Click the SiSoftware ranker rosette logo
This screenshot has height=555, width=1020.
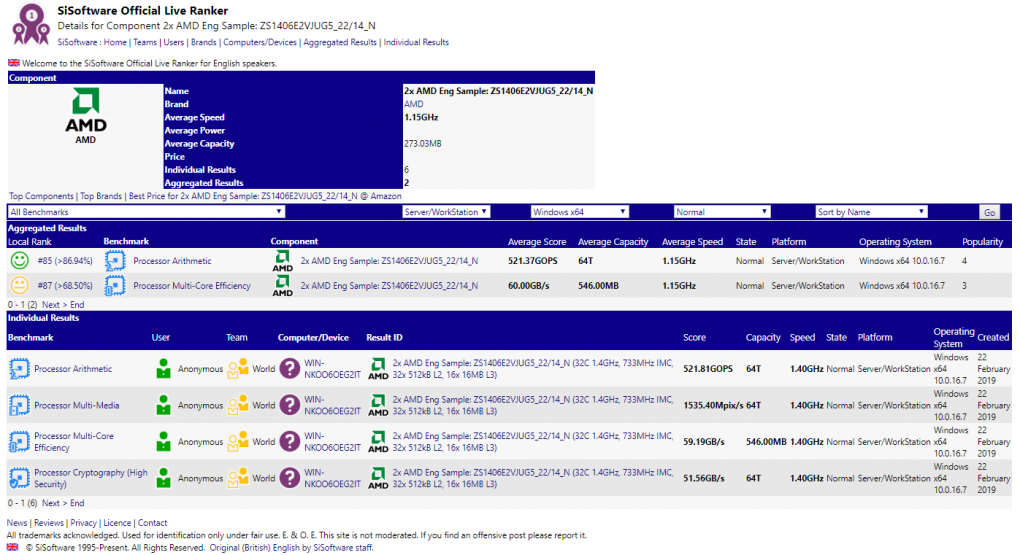pos(31,25)
